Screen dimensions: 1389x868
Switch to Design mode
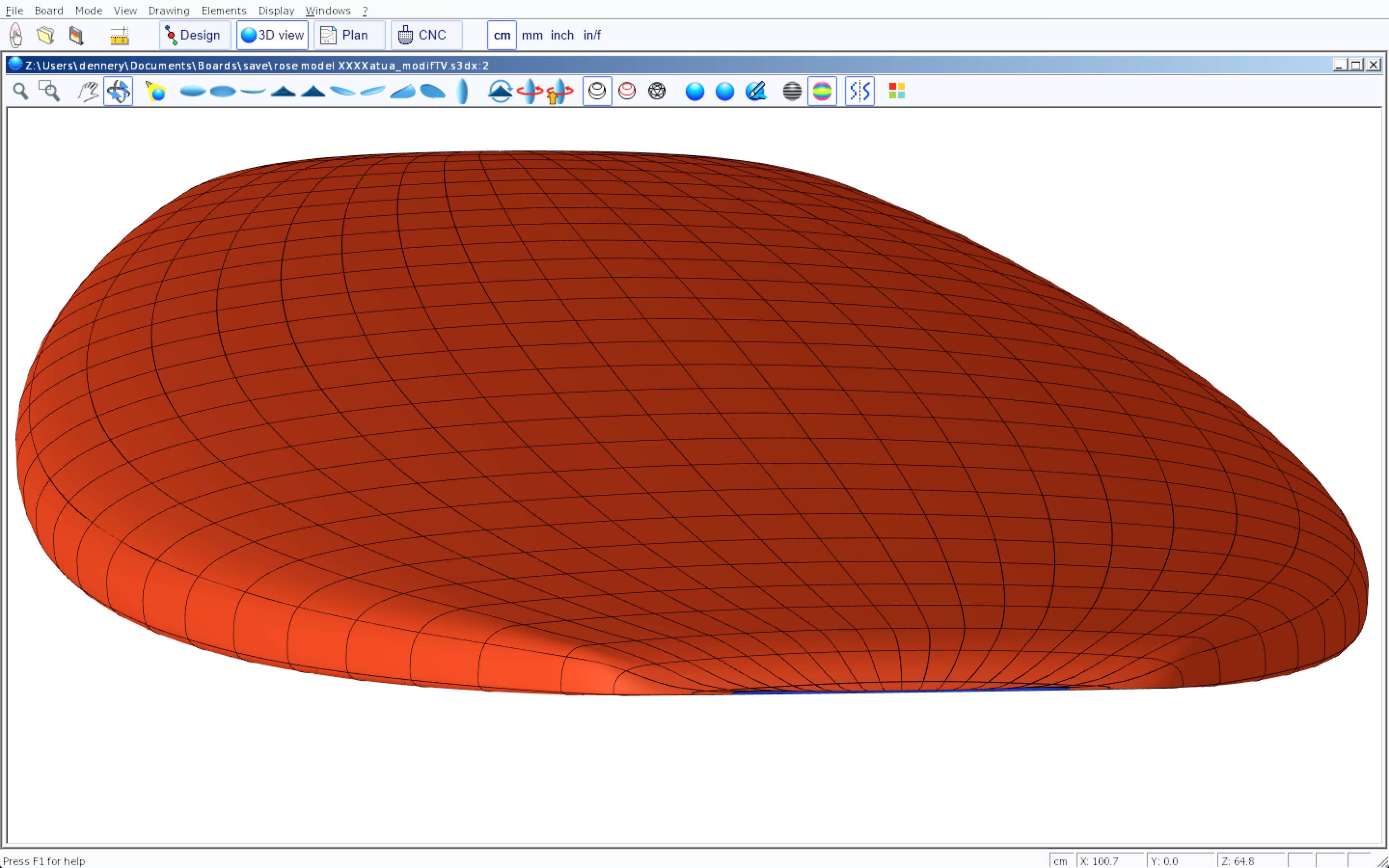194,35
